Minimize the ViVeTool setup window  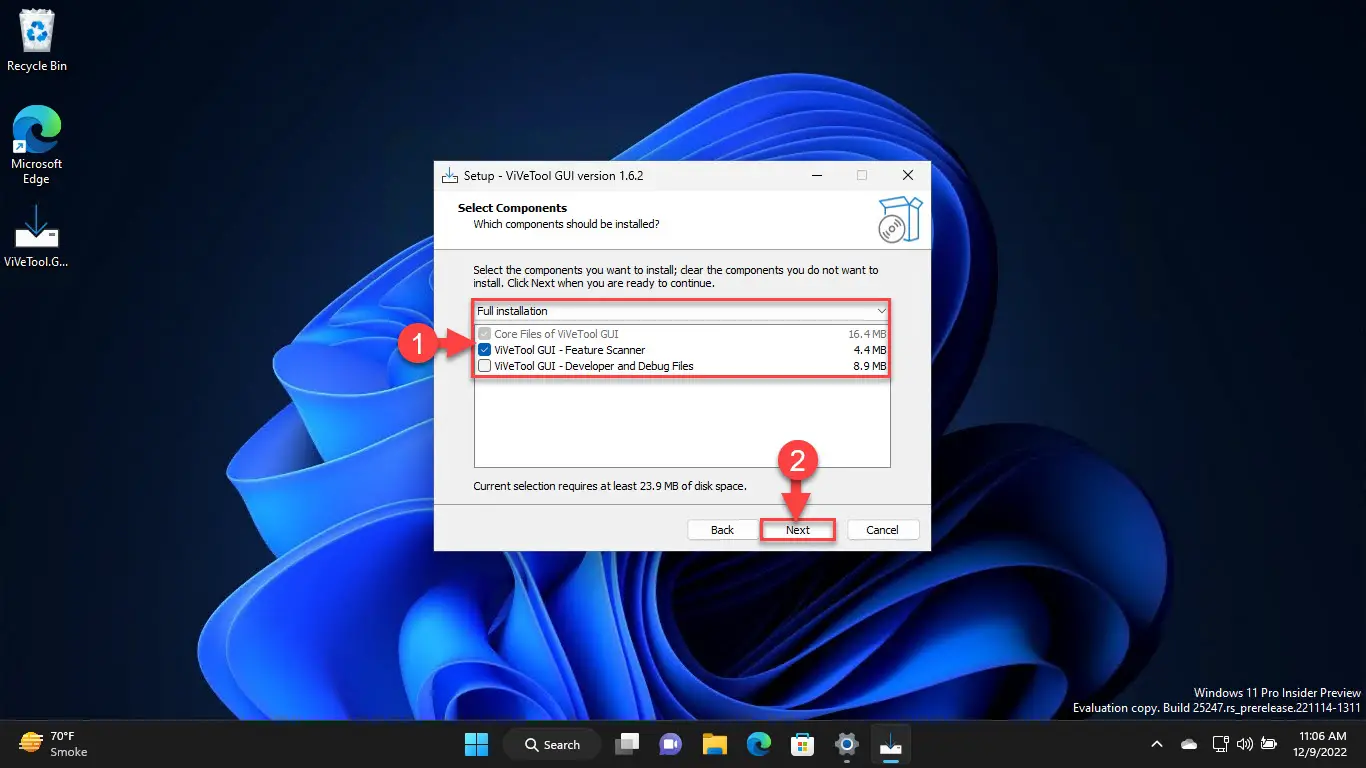point(816,175)
